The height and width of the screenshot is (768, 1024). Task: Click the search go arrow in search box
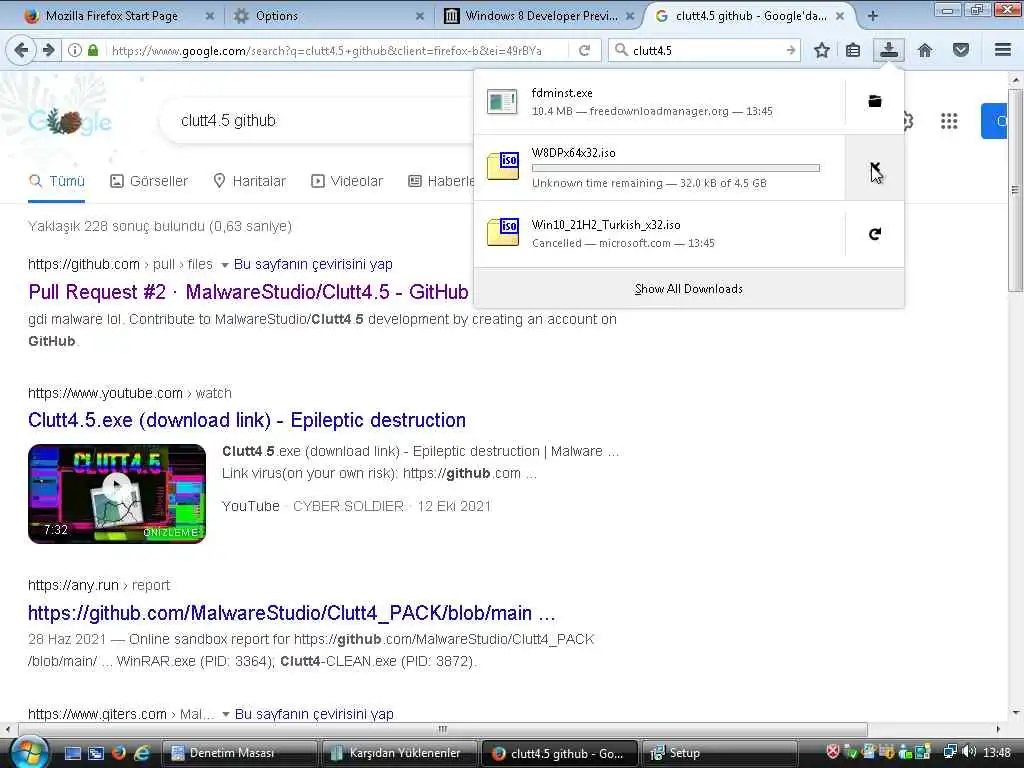[x=790, y=50]
